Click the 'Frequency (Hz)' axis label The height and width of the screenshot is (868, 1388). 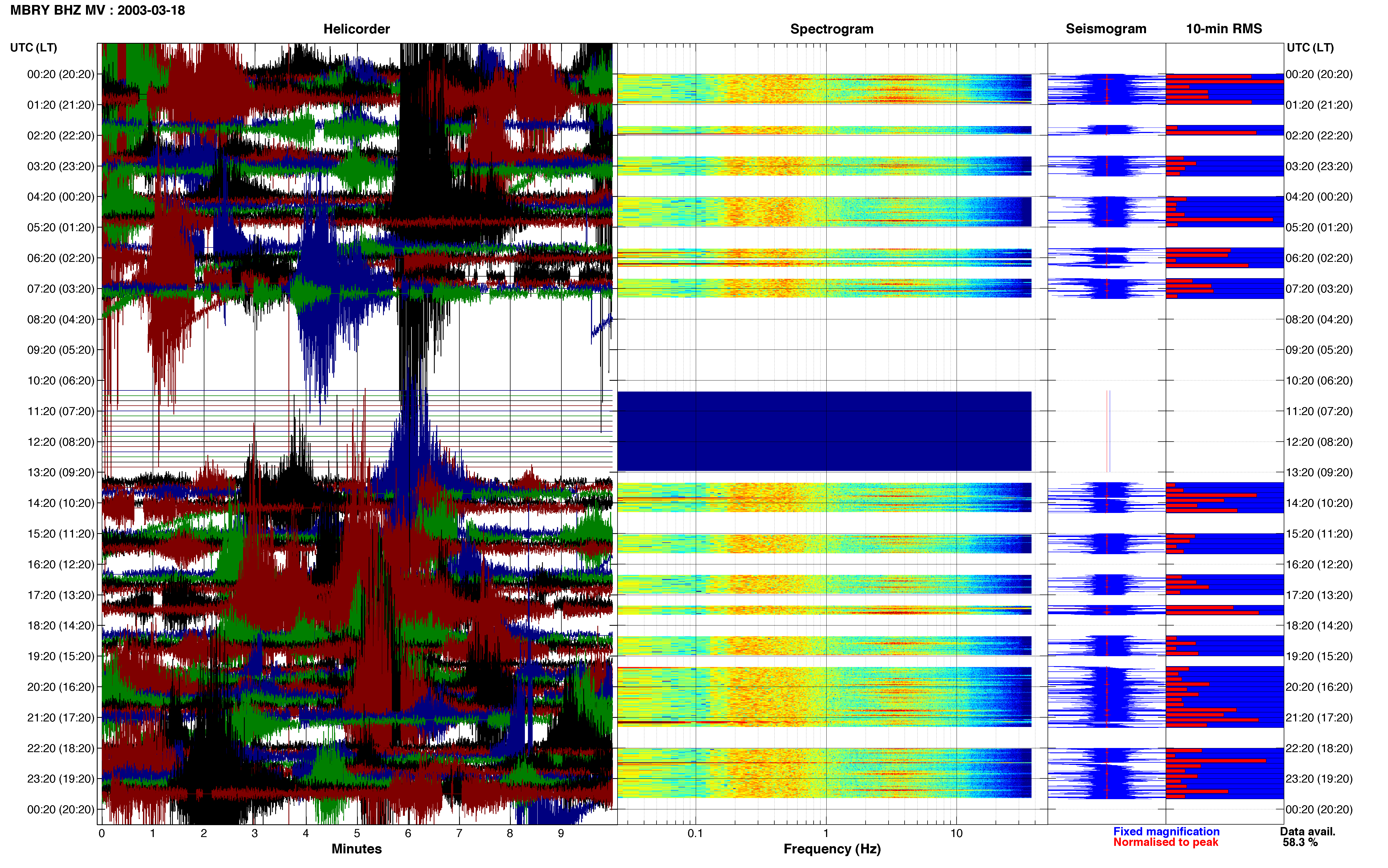coord(832,849)
